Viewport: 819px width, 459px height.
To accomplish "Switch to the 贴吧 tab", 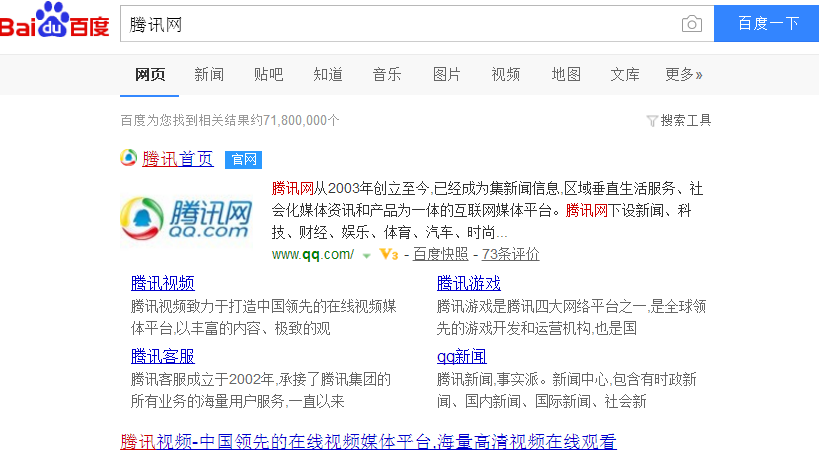I will pos(268,75).
